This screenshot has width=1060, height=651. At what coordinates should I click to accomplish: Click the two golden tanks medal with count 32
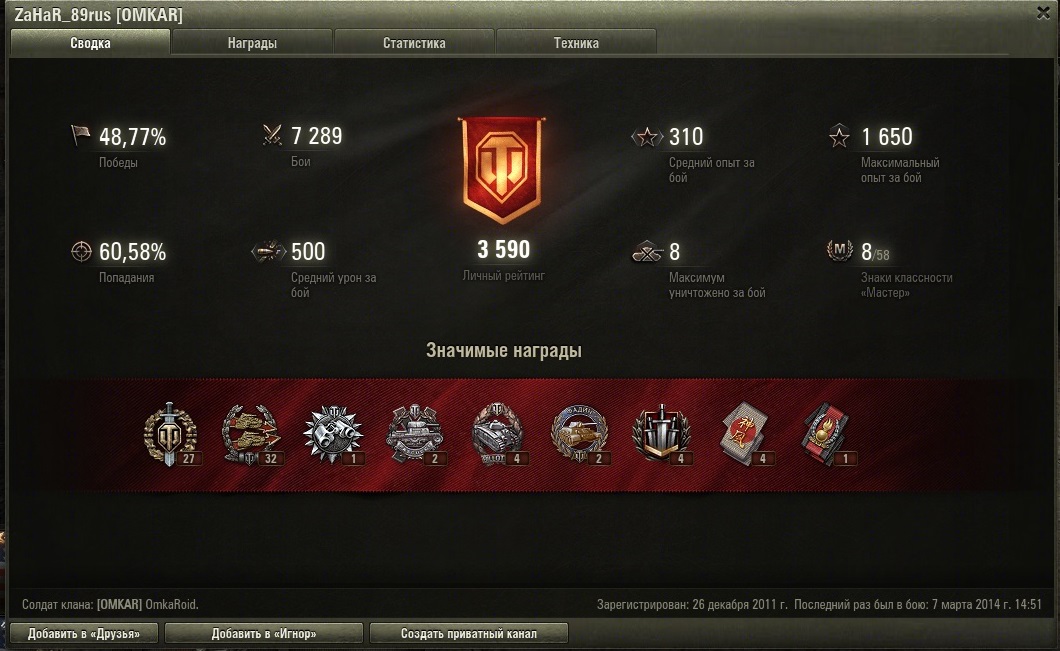pos(250,433)
